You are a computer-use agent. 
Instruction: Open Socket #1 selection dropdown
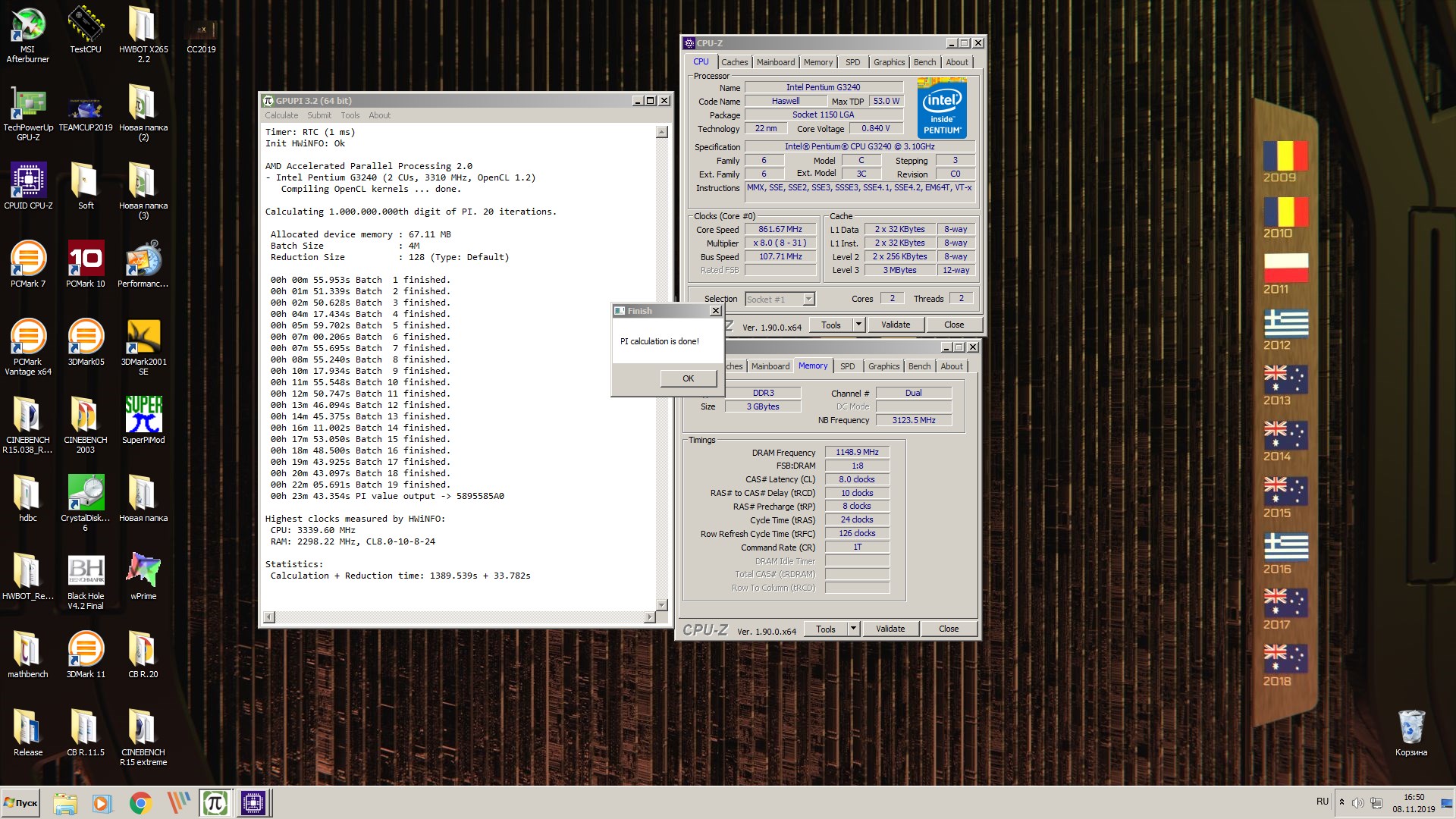[x=780, y=300]
